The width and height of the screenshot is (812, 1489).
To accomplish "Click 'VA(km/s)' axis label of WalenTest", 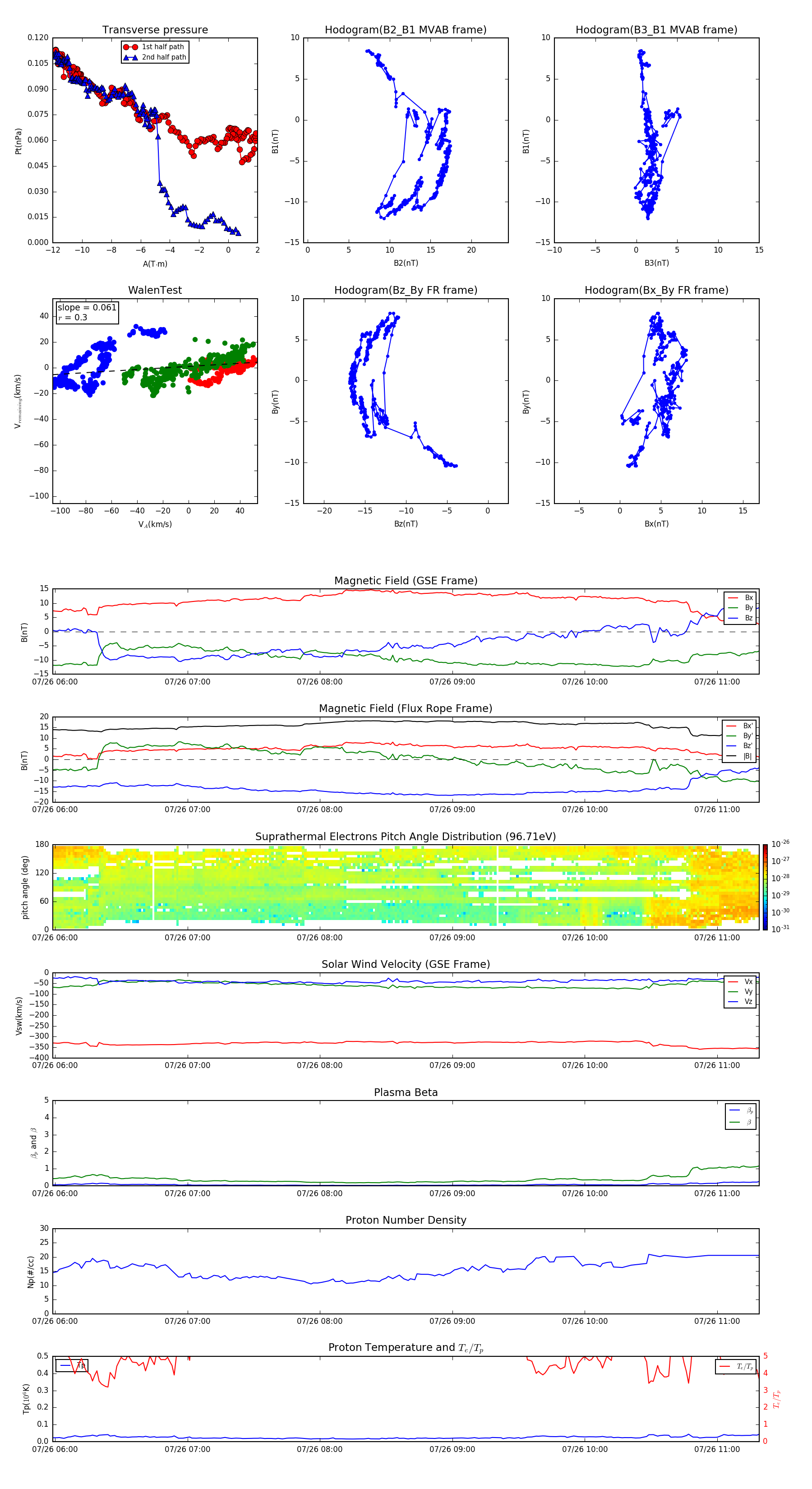I will pos(155,524).
